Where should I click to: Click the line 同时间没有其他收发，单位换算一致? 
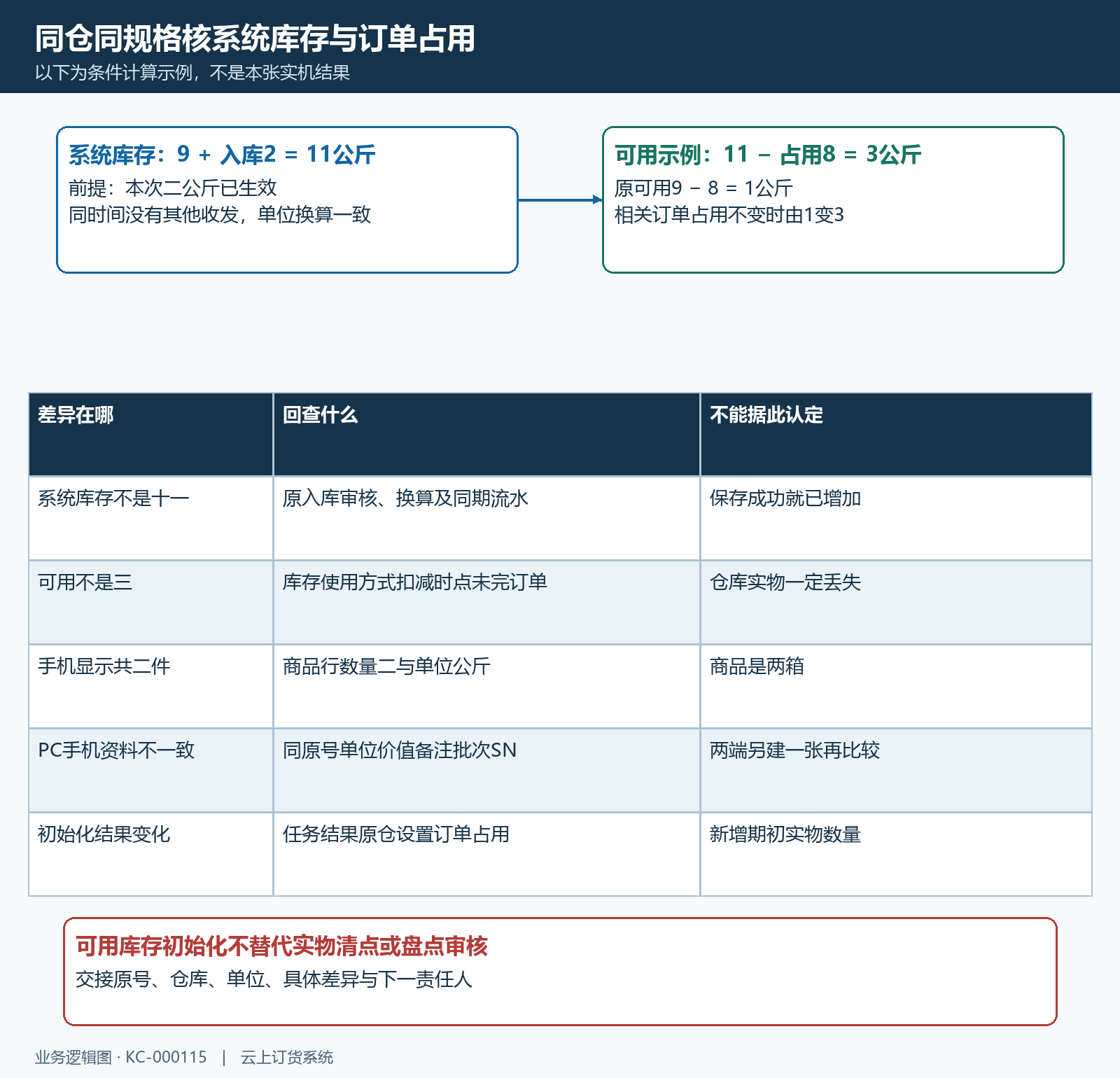click(x=220, y=214)
